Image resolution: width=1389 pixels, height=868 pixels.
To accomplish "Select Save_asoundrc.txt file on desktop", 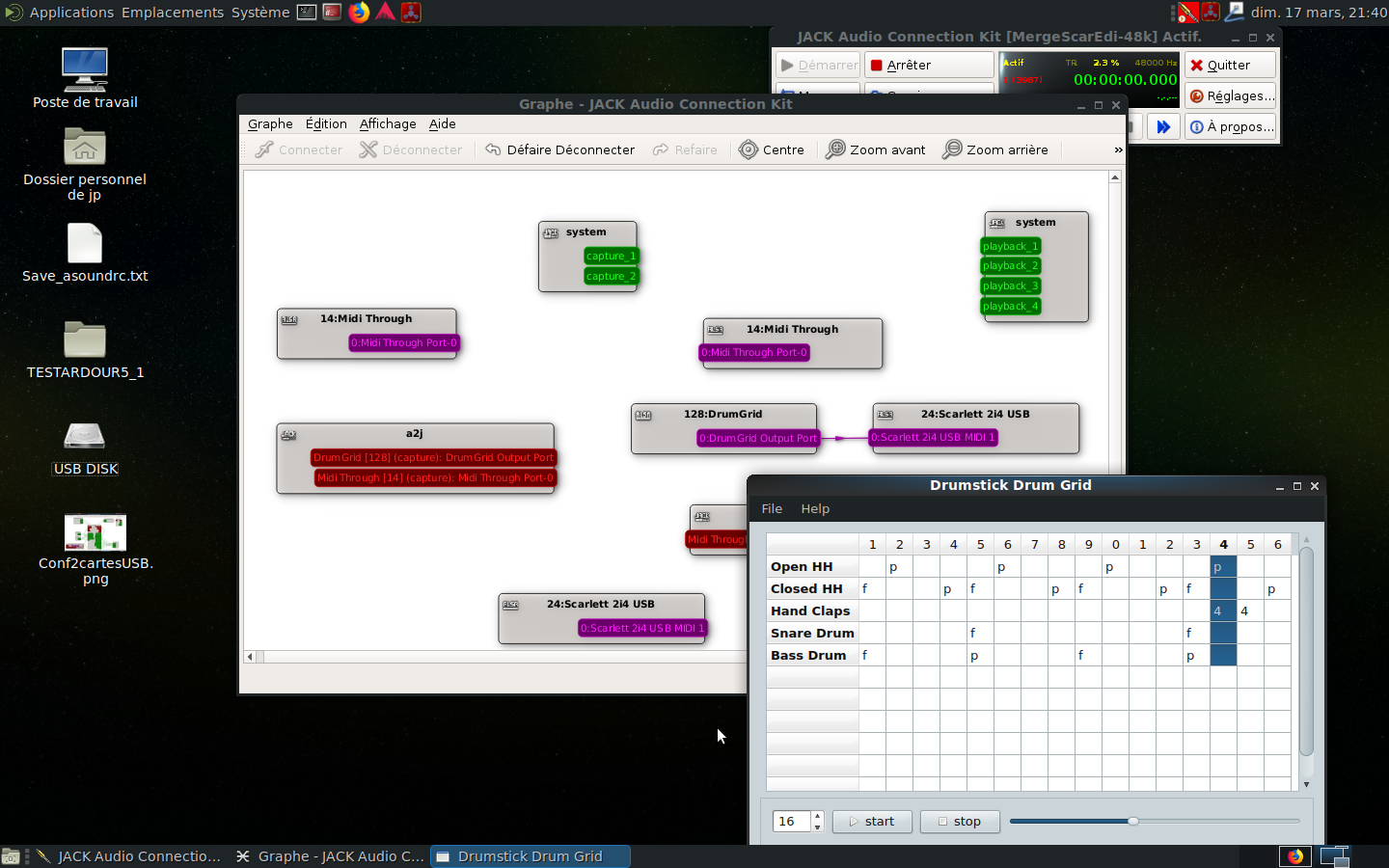I will 85,253.
